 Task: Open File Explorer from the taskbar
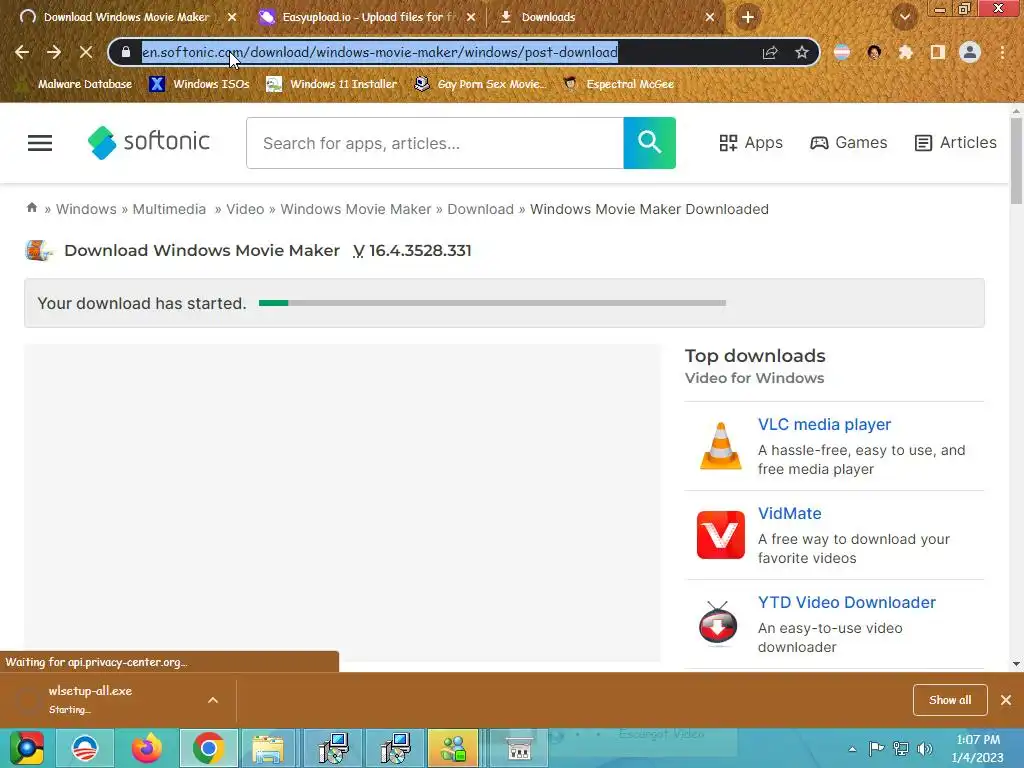(268, 748)
